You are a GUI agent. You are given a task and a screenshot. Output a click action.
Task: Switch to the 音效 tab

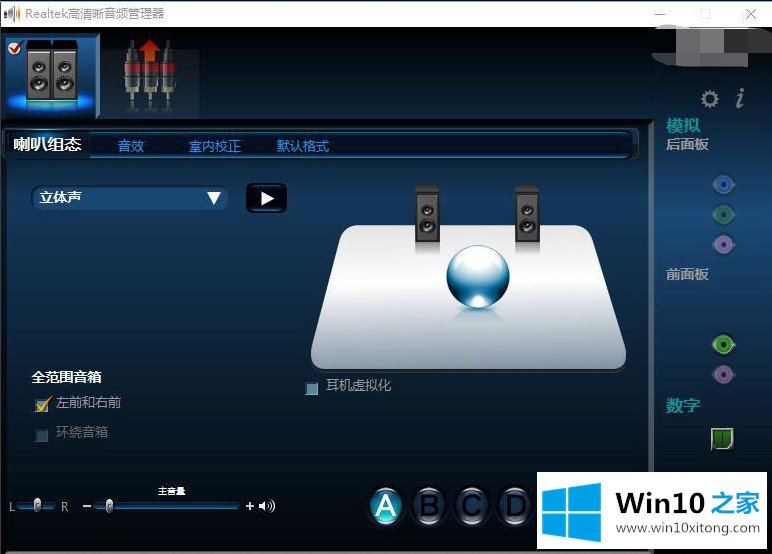tap(131, 146)
